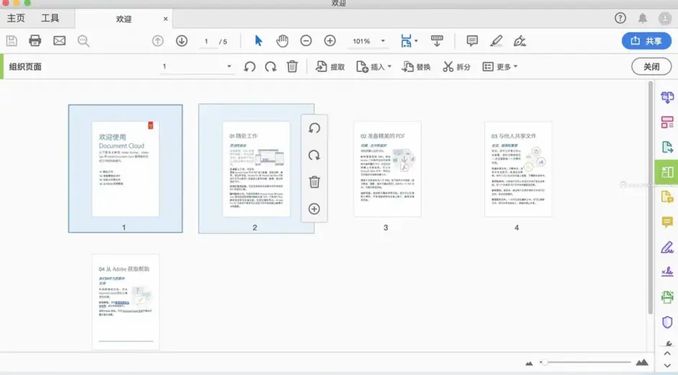Open the Comment sidebar tool
The width and height of the screenshot is (678, 375).
pos(667,222)
